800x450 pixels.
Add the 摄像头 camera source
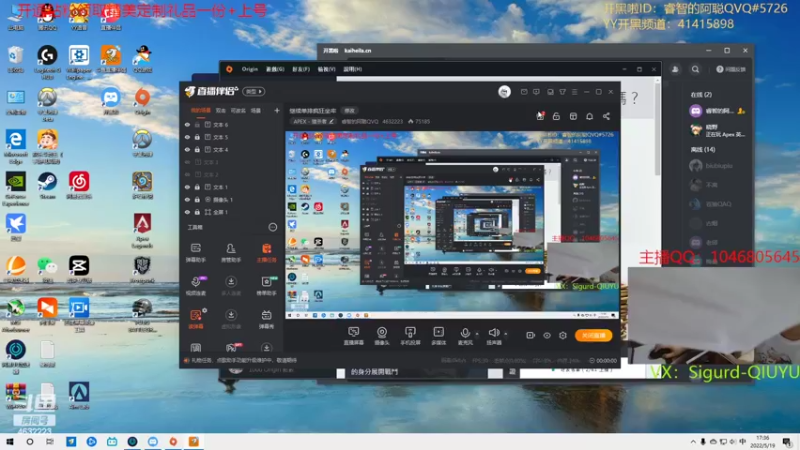(382, 336)
